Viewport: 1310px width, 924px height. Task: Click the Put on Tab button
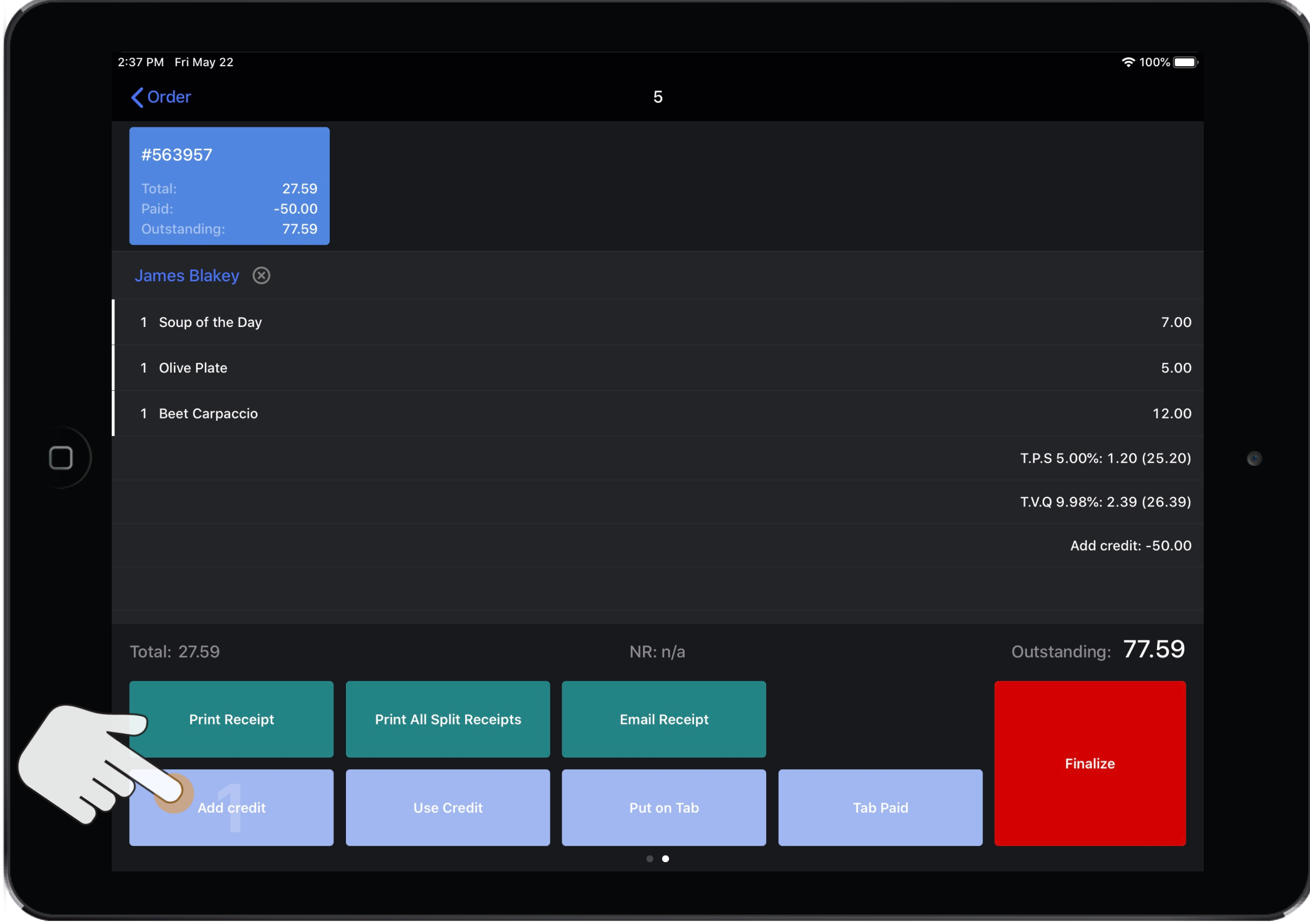(x=662, y=807)
